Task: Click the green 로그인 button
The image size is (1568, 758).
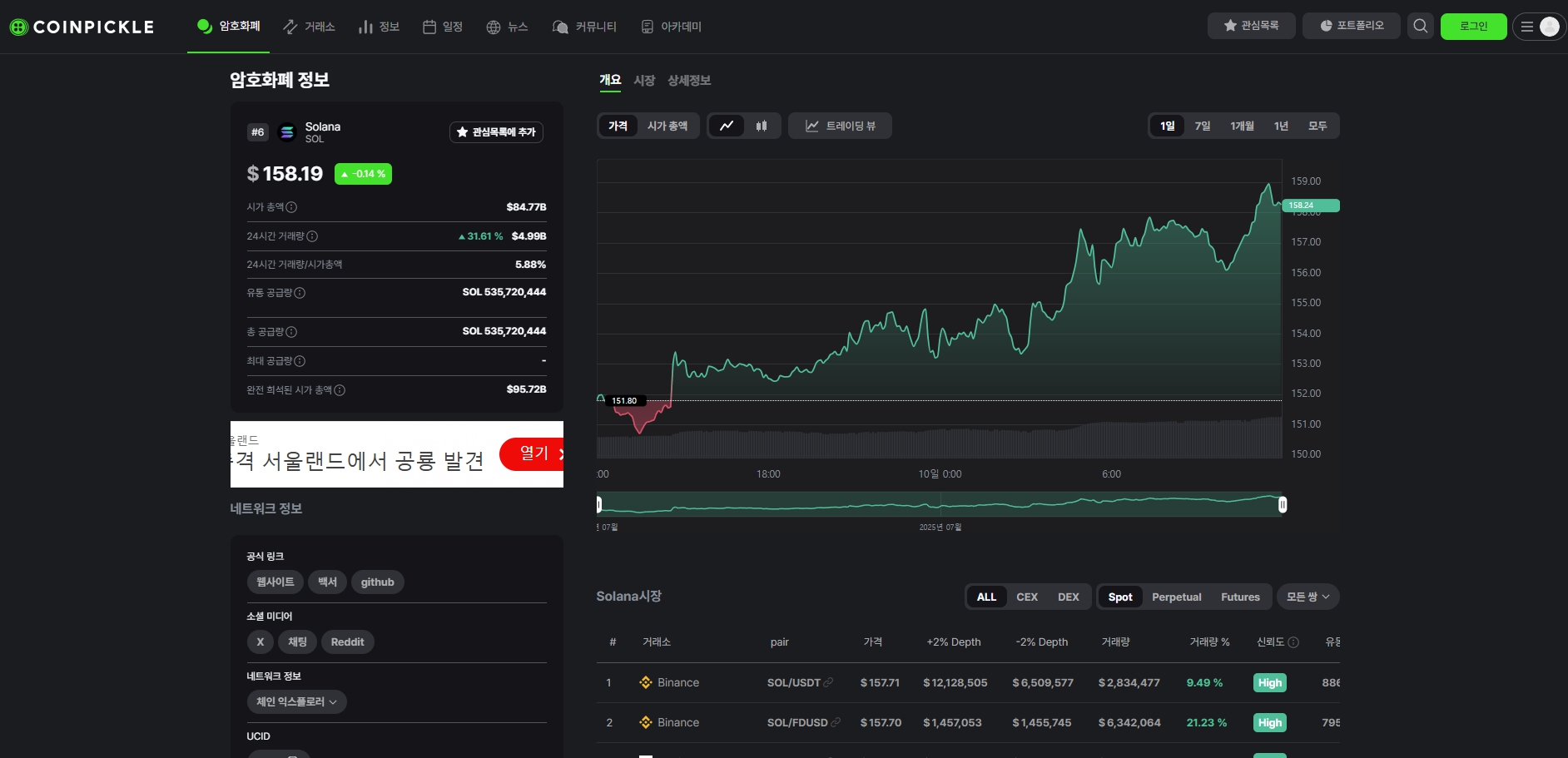Action: point(1473,27)
